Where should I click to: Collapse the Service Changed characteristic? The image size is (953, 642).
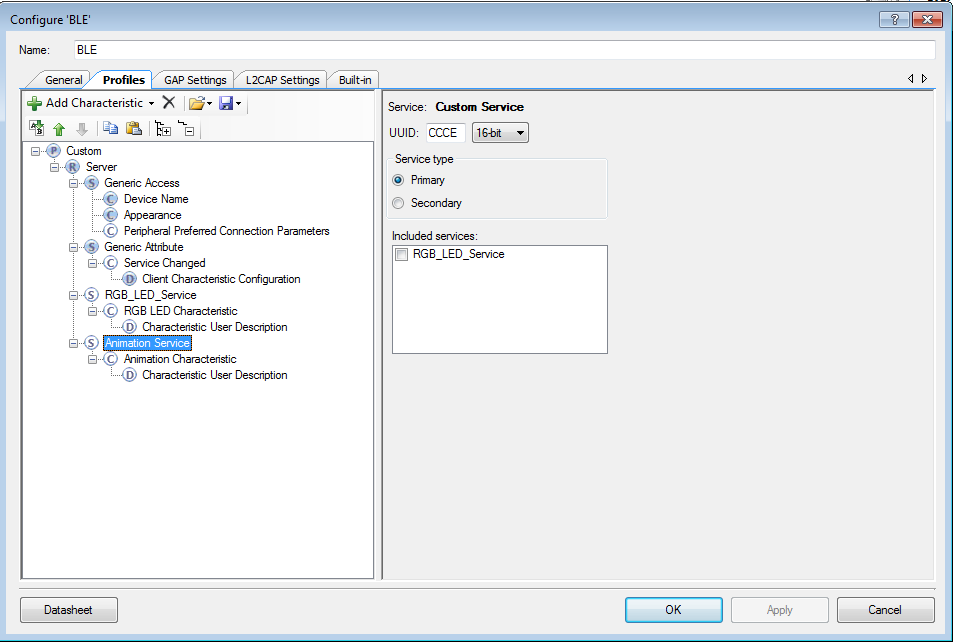[x=92, y=263]
